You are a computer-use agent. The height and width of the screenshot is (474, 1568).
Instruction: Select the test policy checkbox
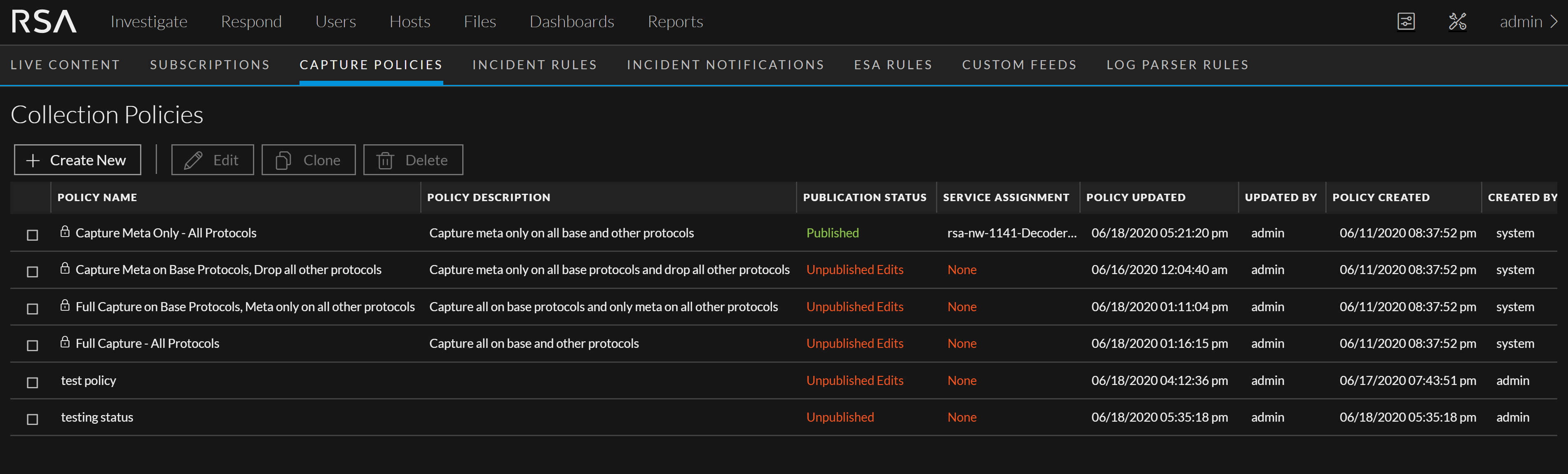tap(33, 382)
